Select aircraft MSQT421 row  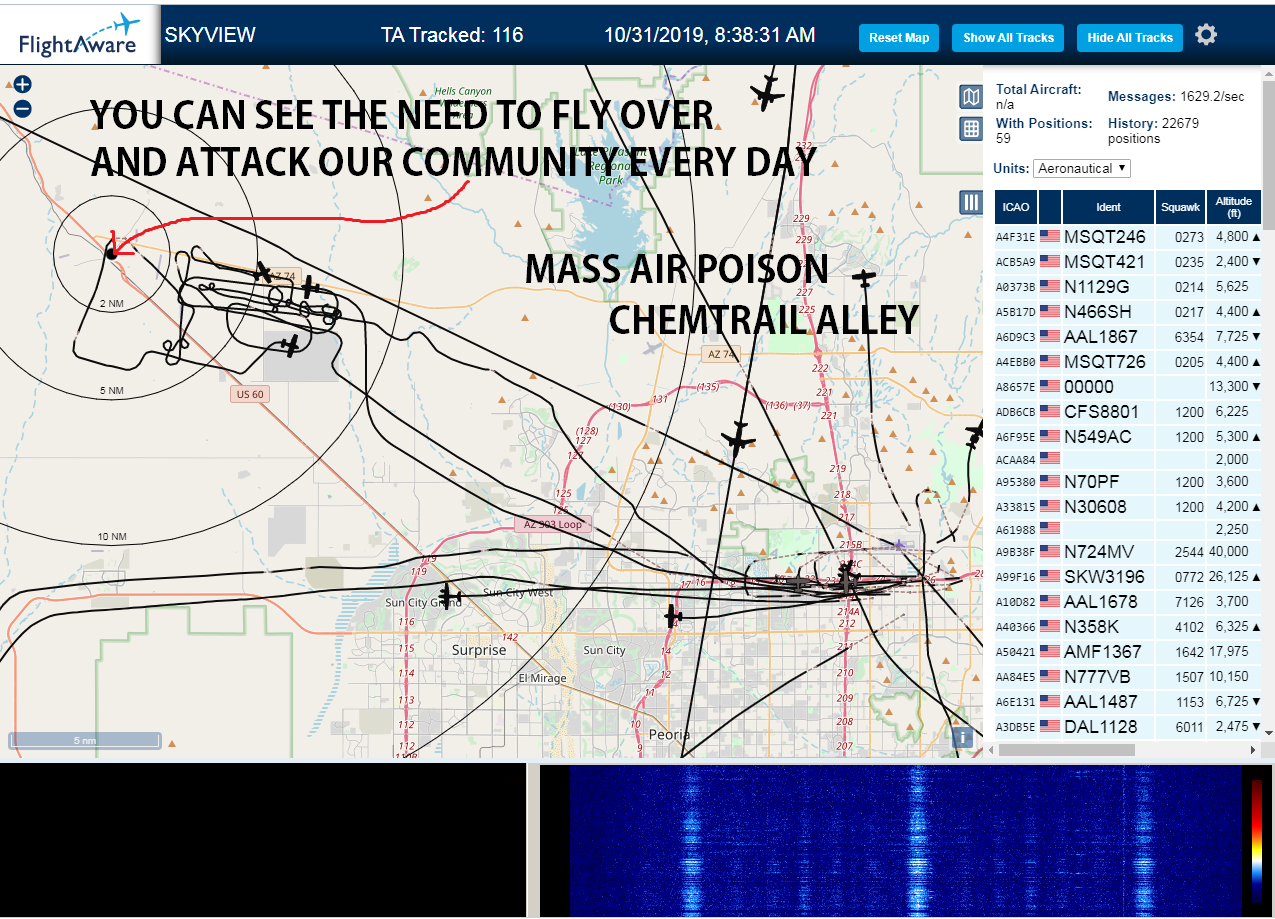[1128, 262]
